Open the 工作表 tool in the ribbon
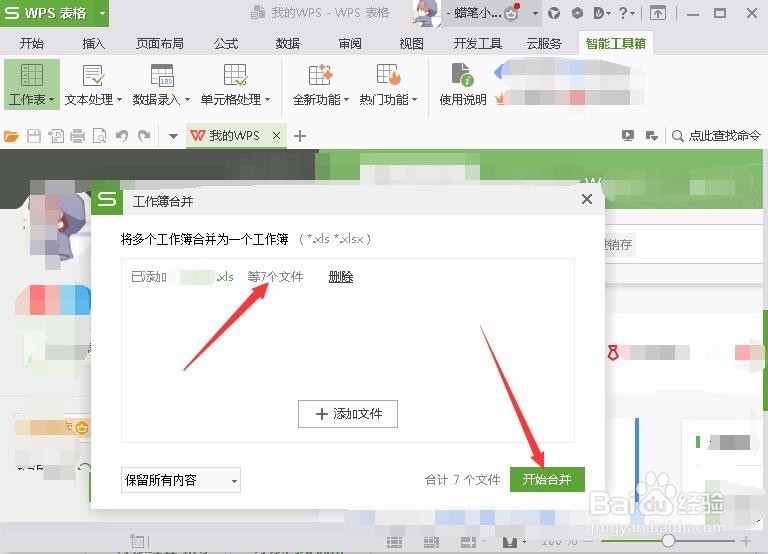 [x=32, y=85]
